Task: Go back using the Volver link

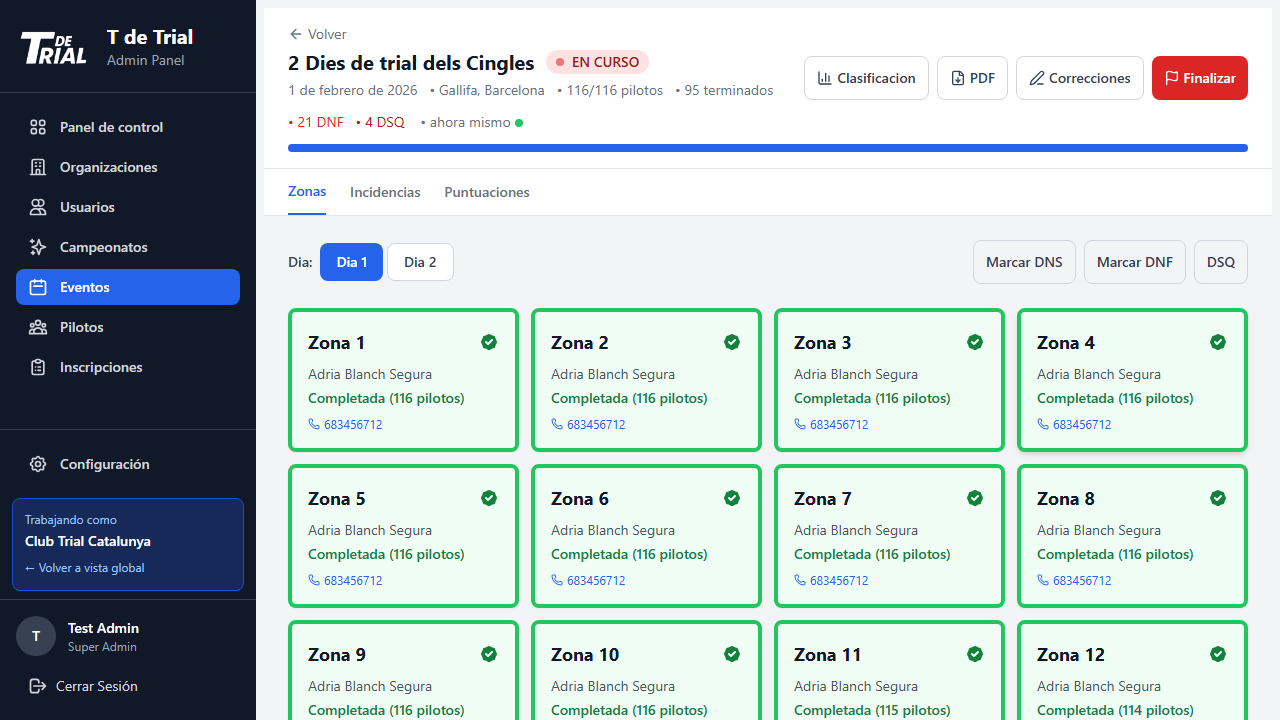Action: click(x=318, y=34)
